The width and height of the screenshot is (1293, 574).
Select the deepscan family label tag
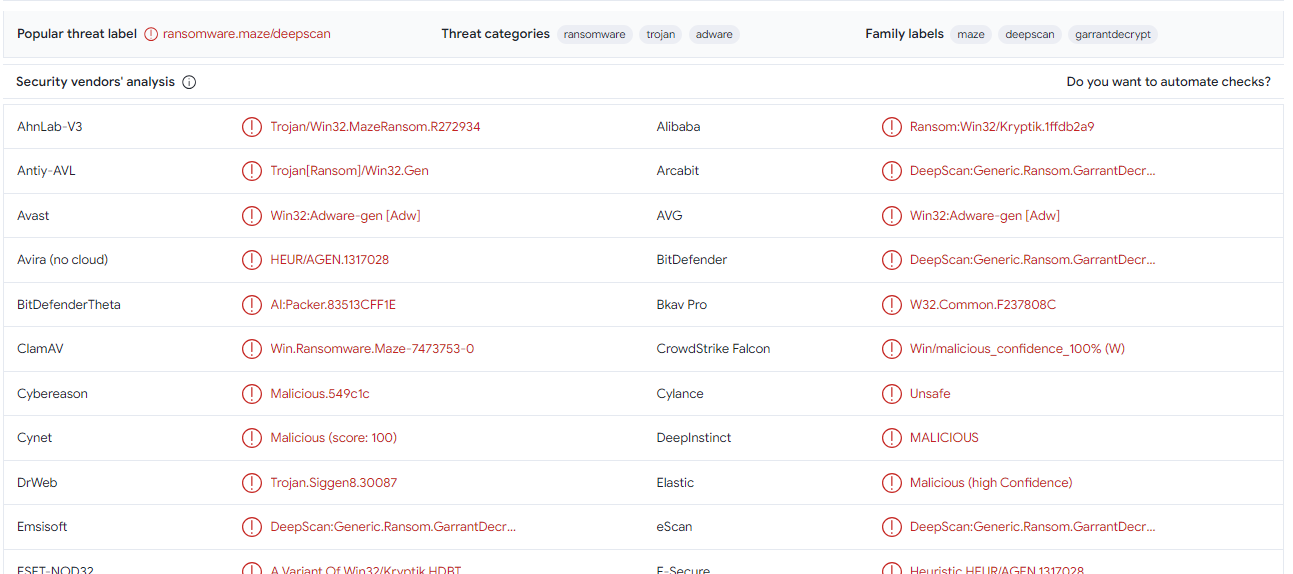click(x=1030, y=34)
